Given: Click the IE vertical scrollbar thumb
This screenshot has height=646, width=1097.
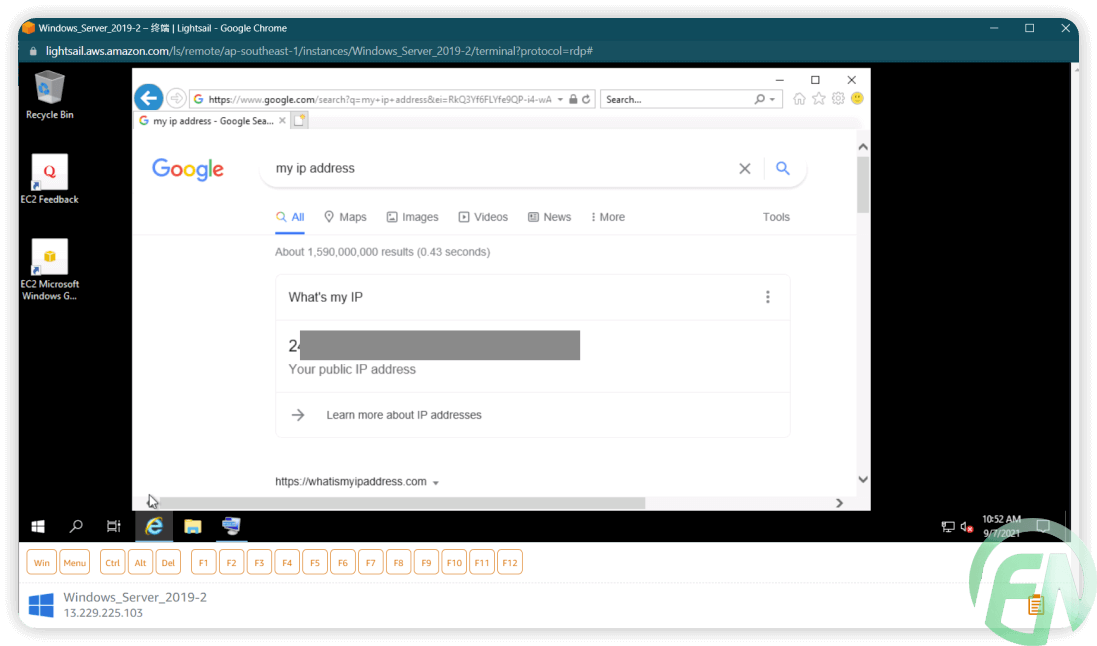Looking at the screenshot, I should pos(863,185).
